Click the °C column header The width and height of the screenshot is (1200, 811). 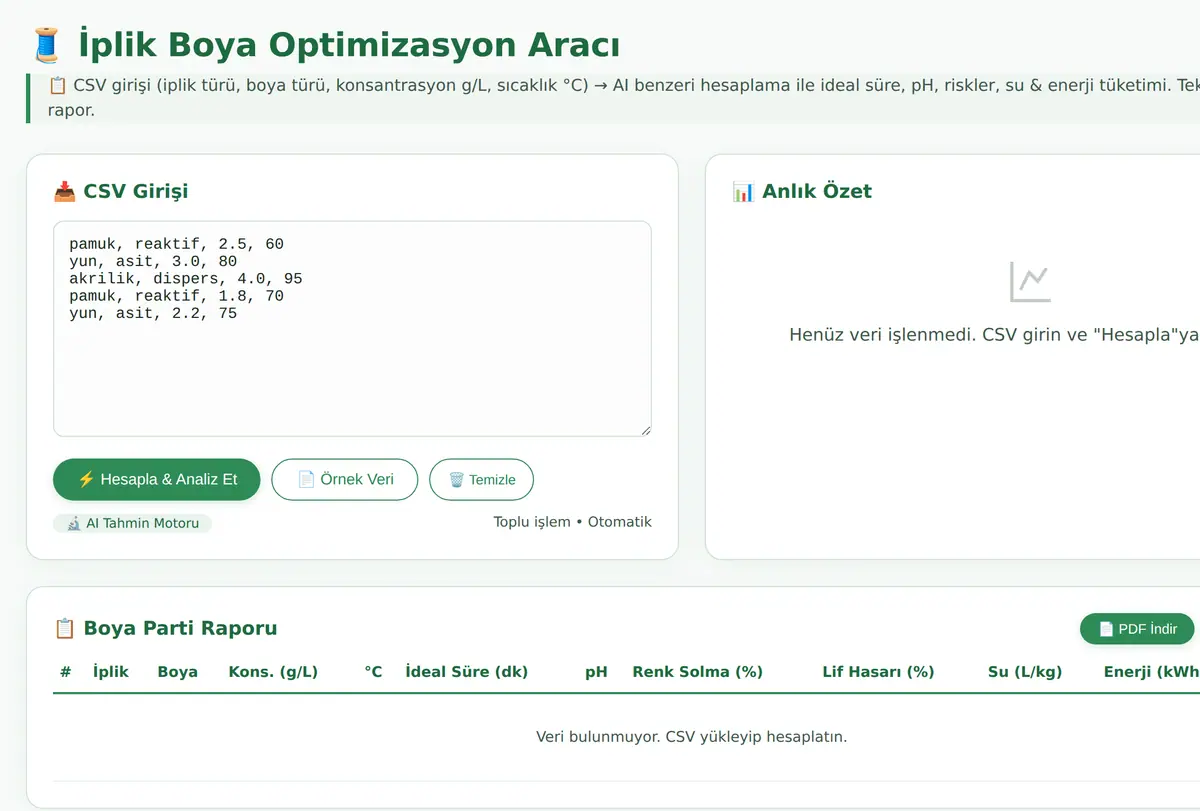point(373,671)
